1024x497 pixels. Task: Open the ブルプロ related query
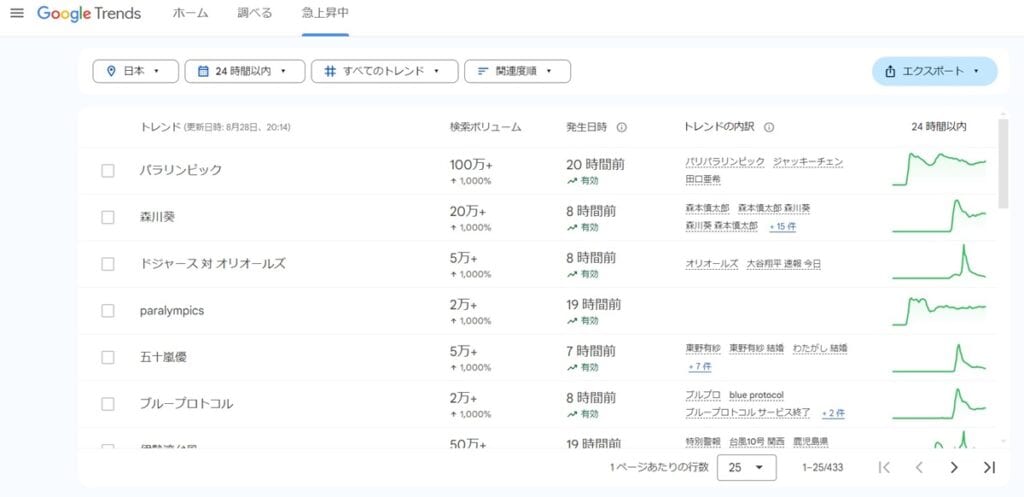(703, 395)
